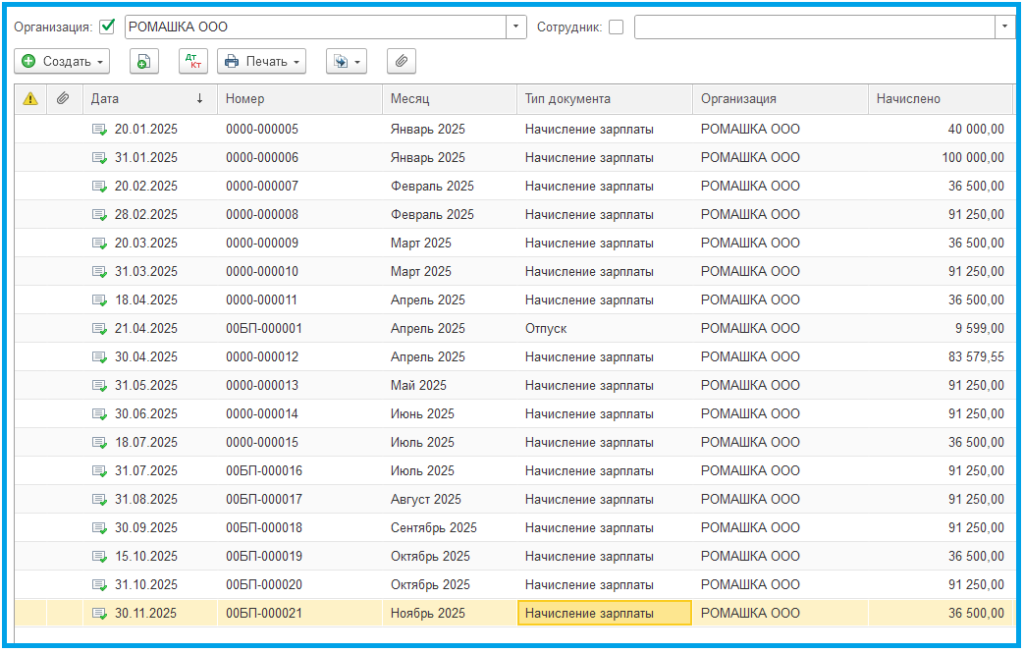Open the create-based-on dropdown button
Screen dimensions: 1024x653
coord(347,62)
